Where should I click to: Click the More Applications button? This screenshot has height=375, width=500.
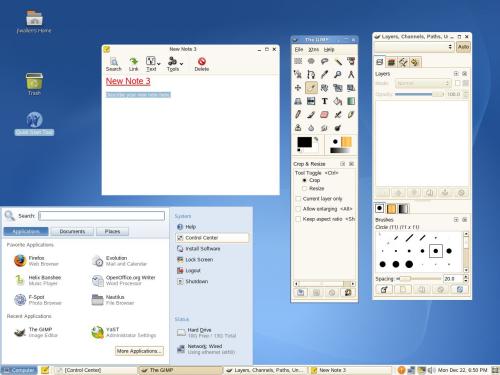[x=139, y=351]
